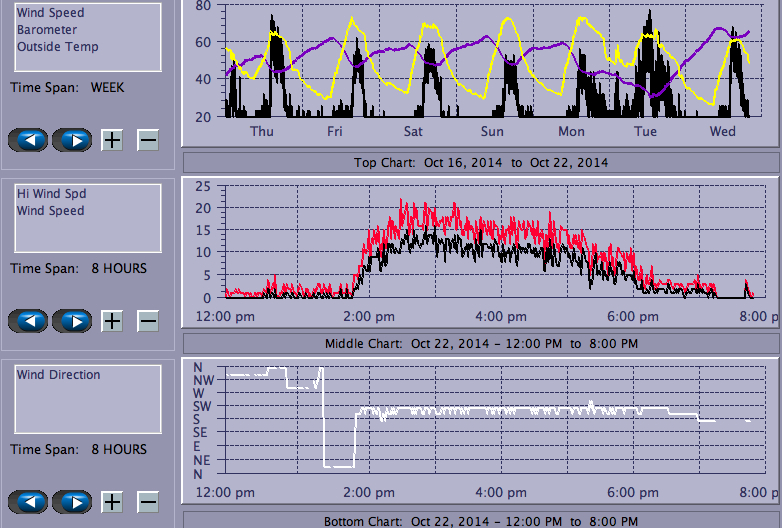782x528 pixels.
Task: Zoom in the top chart with plus button
Action: tap(112, 140)
